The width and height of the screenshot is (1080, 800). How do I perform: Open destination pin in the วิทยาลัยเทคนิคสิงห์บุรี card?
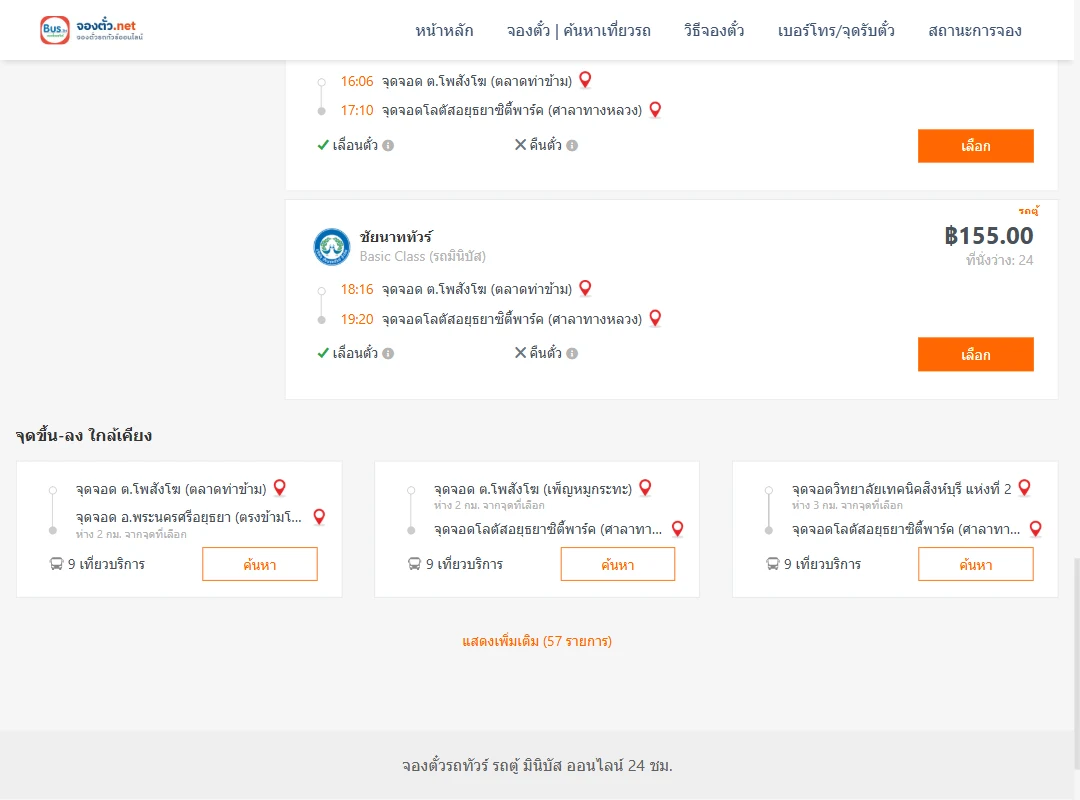1035,529
